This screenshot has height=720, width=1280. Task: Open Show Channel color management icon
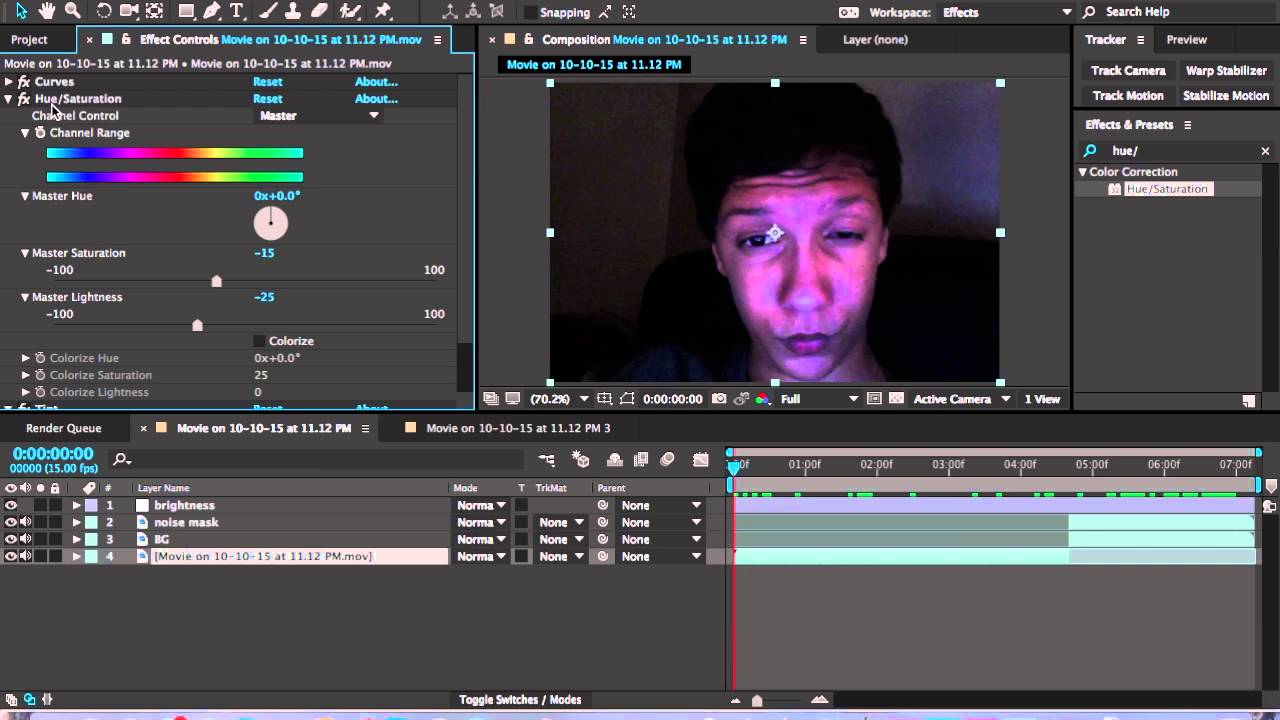763,399
